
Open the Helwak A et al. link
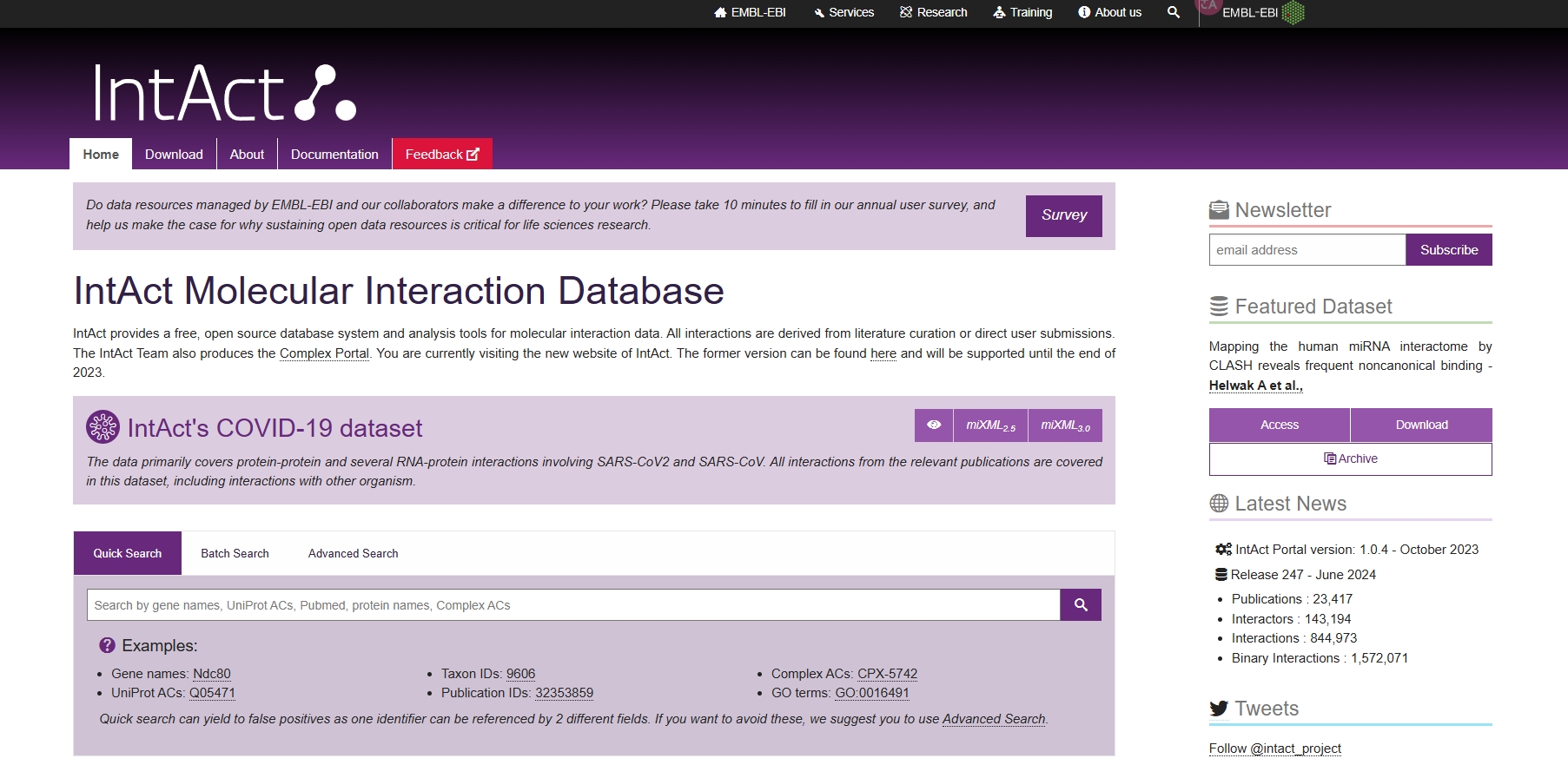[x=1256, y=386]
